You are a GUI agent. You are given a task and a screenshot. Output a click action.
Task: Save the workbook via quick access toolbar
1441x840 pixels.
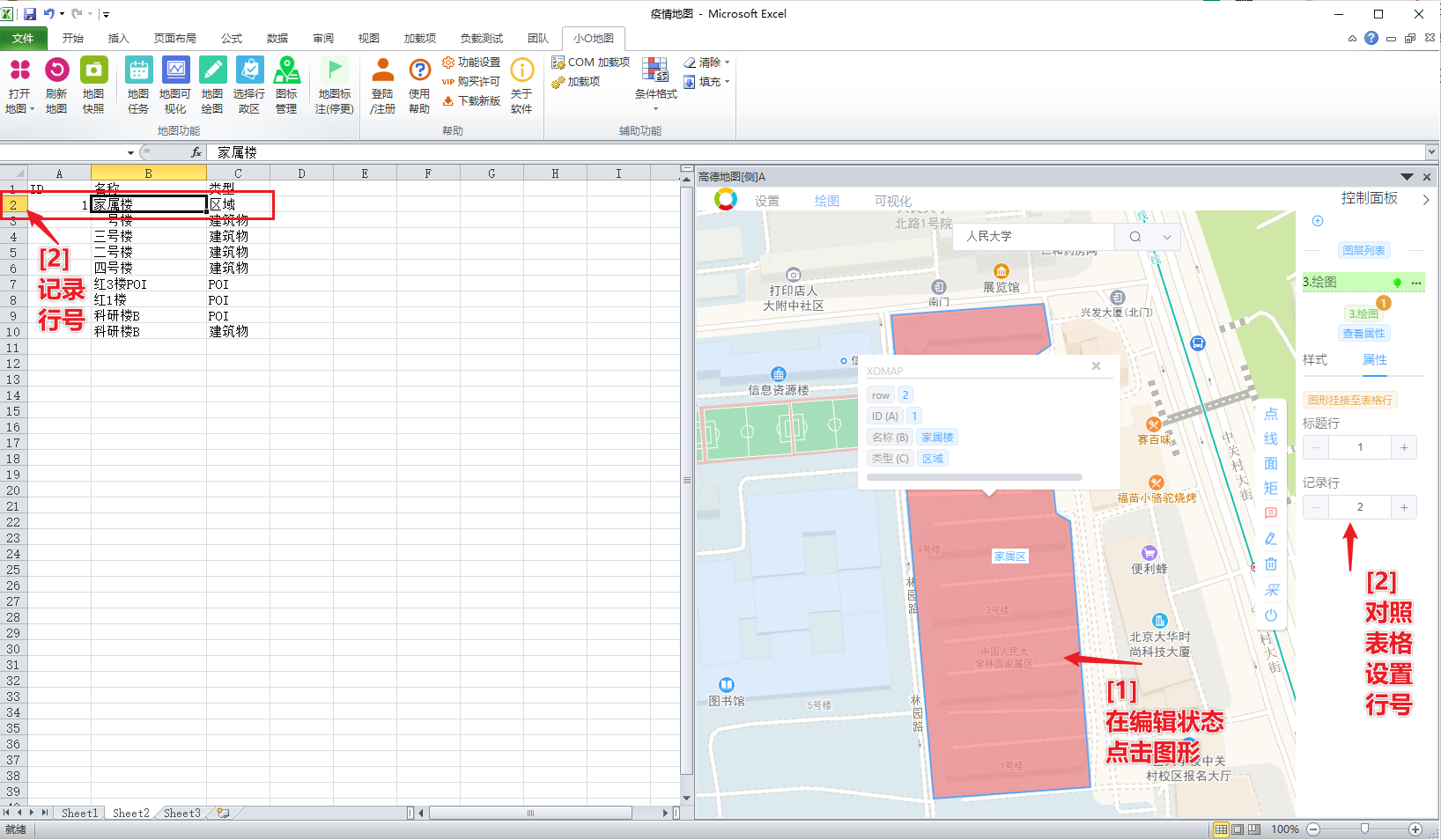pyautogui.click(x=30, y=14)
